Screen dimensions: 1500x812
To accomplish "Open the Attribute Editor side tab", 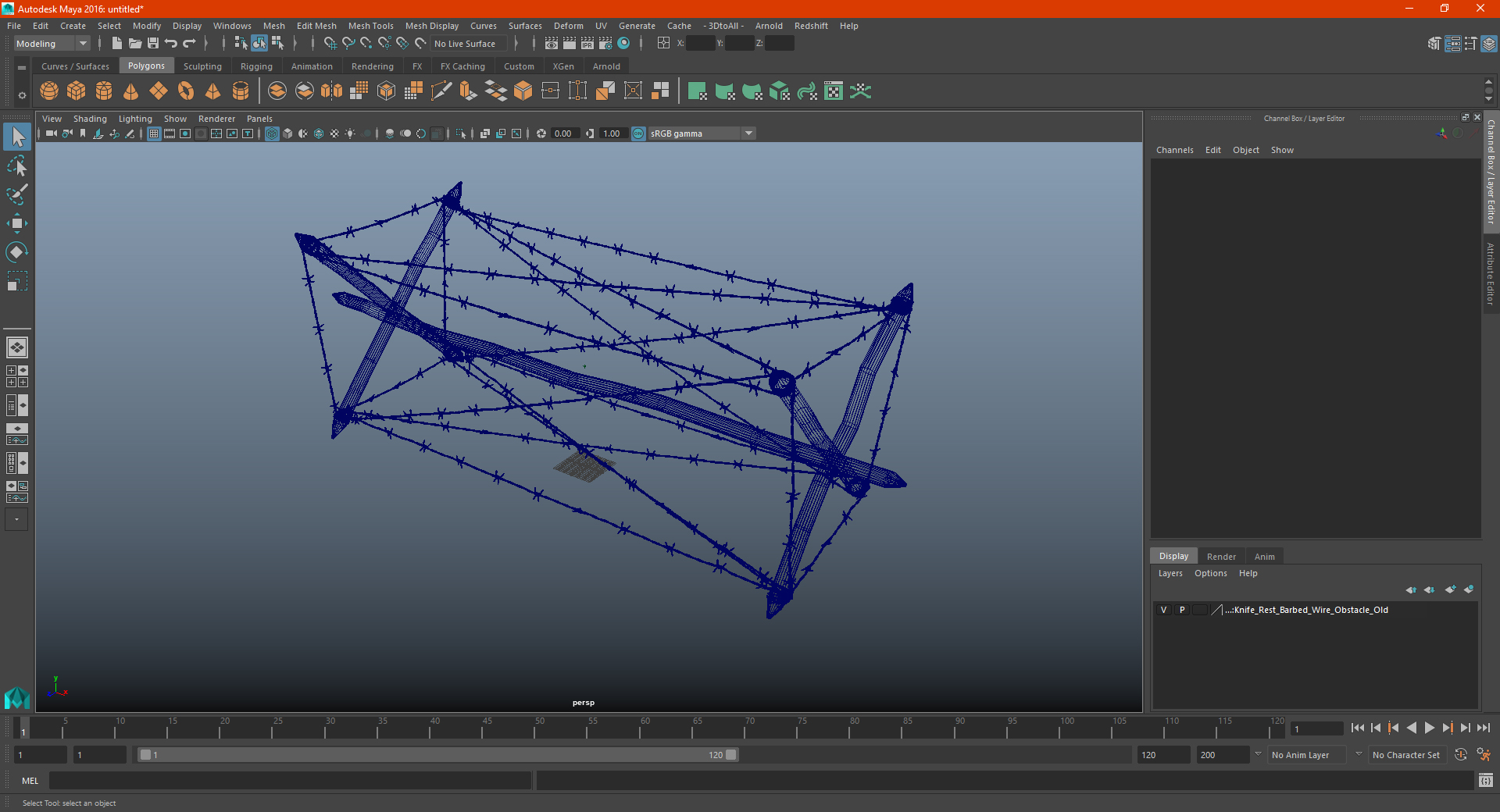I will (1491, 273).
